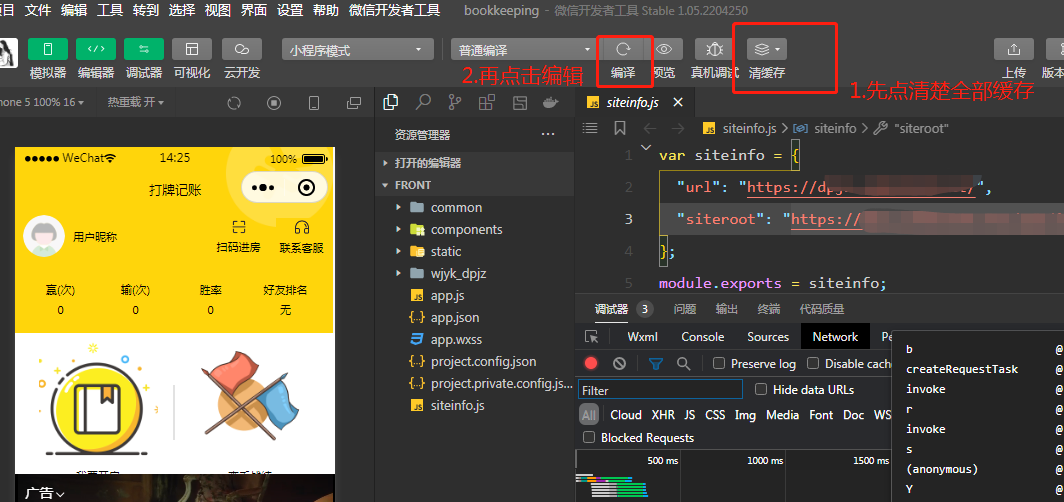Click the Preview (预览) eye icon
This screenshot has width=1064, height=502.
(x=664, y=50)
